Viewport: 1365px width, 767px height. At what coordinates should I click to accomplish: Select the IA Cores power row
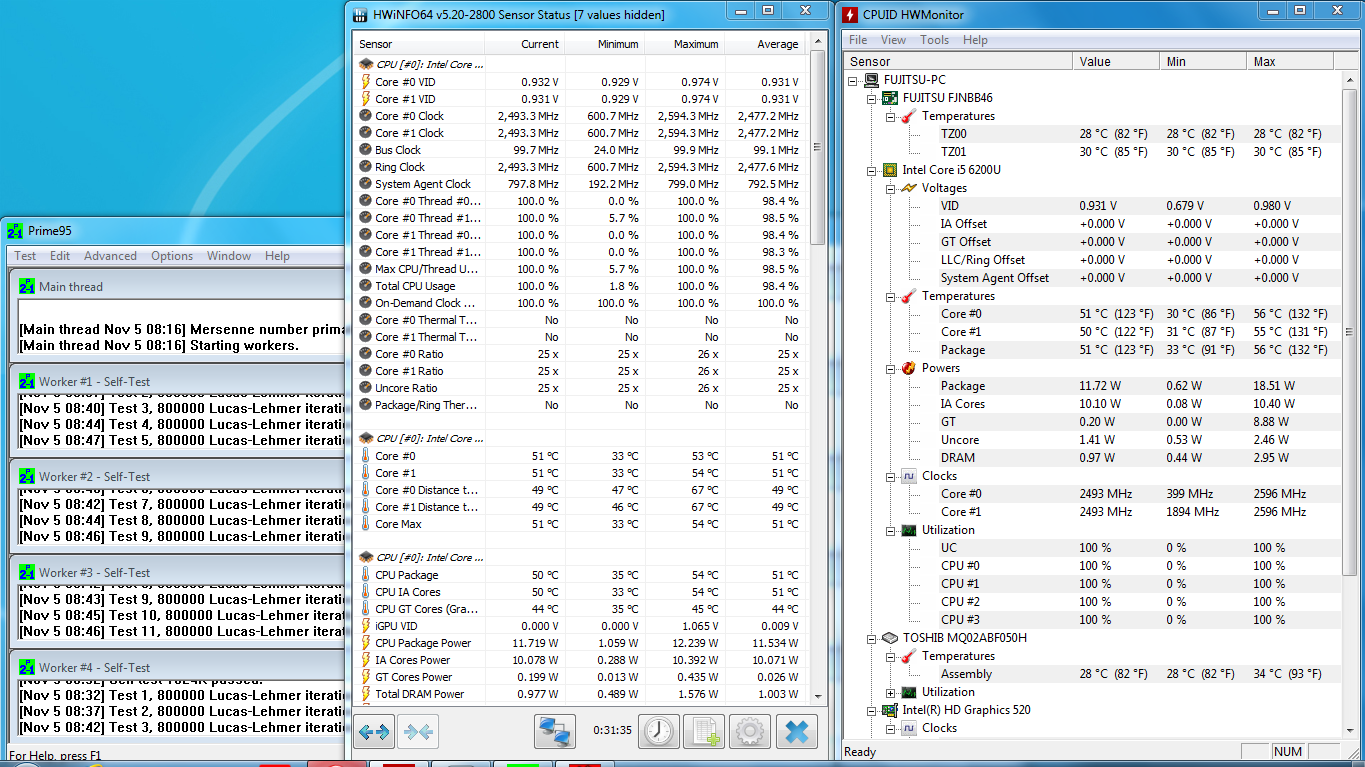pyautogui.click(x=1093, y=404)
